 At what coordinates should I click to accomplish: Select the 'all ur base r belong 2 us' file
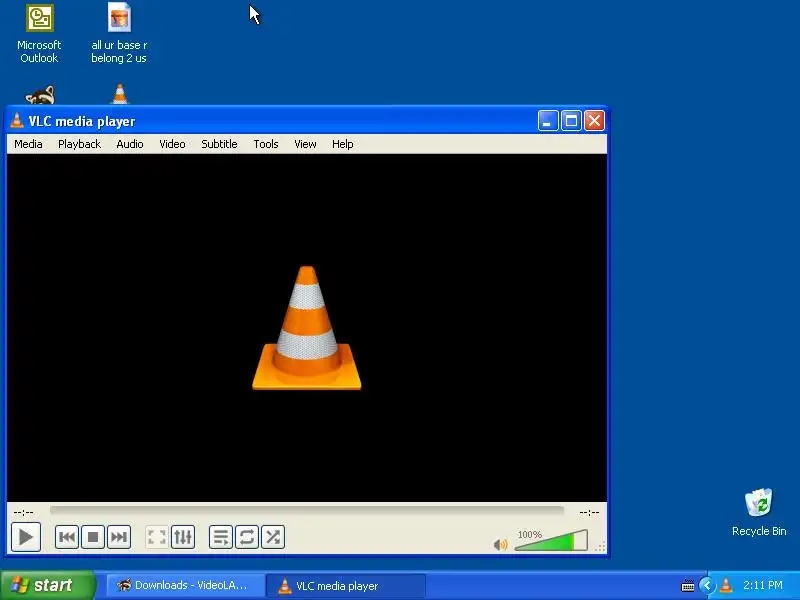coord(119,34)
